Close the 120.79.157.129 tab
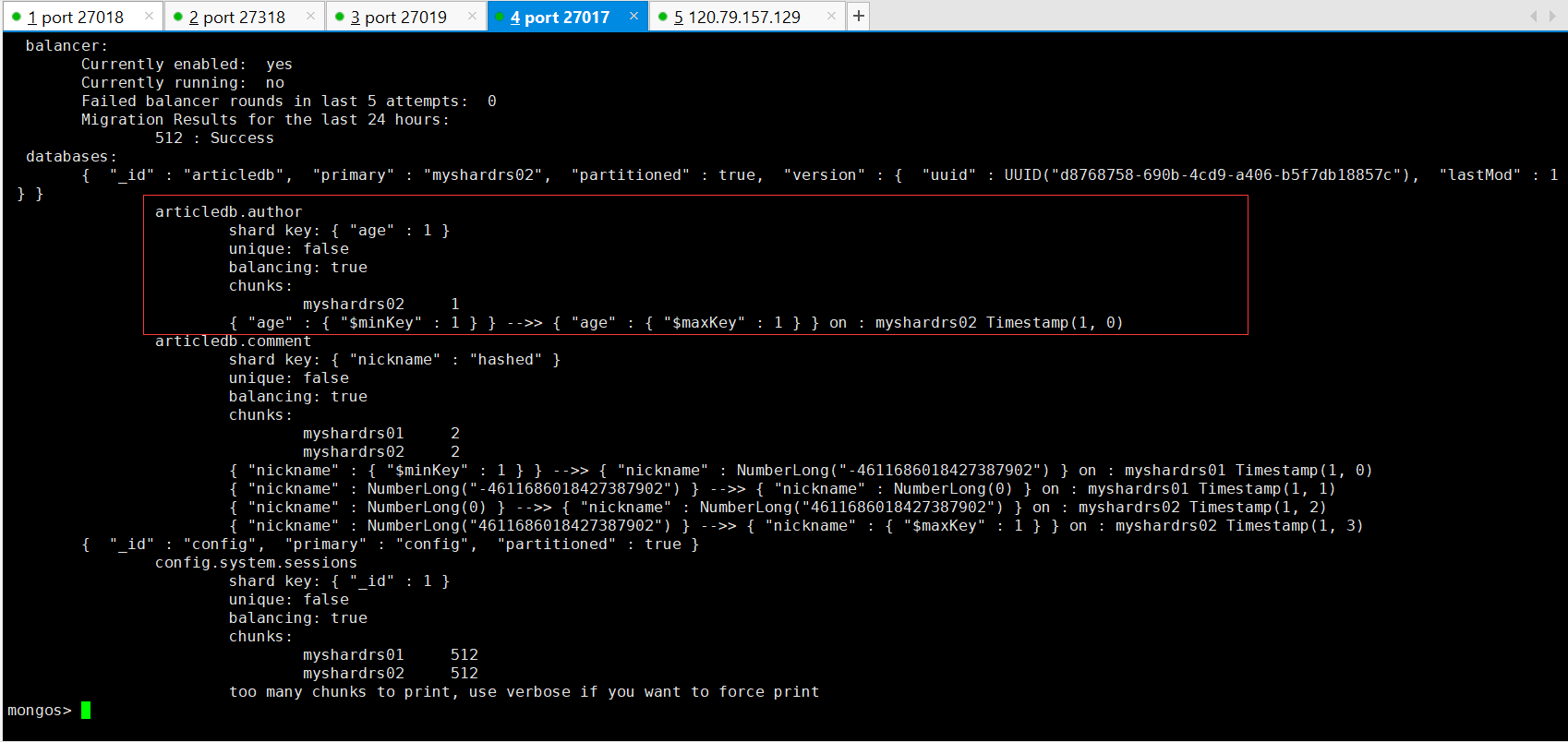 click(831, 16)
